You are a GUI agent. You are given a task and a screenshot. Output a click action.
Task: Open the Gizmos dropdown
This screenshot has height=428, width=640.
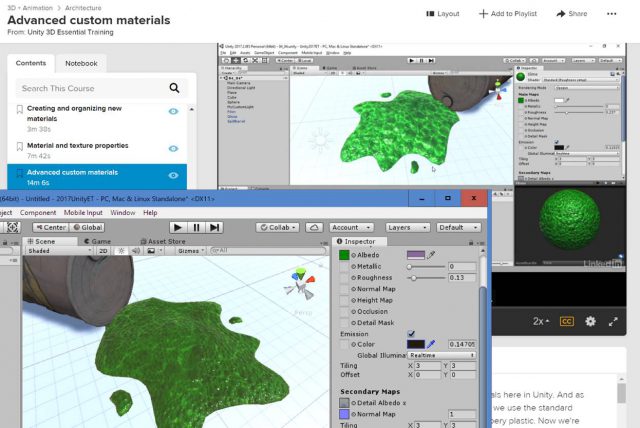tap(191, 251)
